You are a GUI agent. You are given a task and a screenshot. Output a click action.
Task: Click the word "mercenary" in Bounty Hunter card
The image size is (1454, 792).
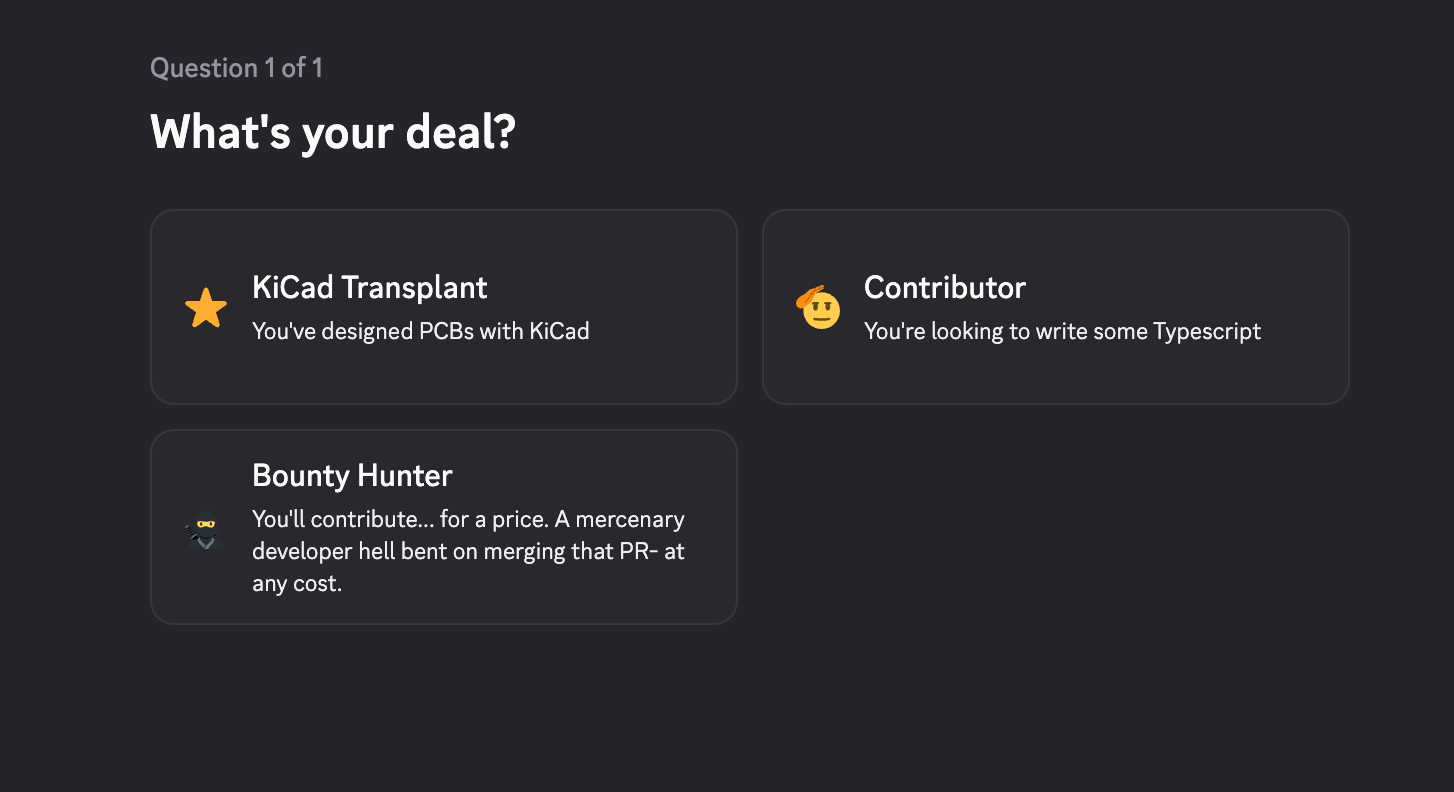[x=630, y=520]
